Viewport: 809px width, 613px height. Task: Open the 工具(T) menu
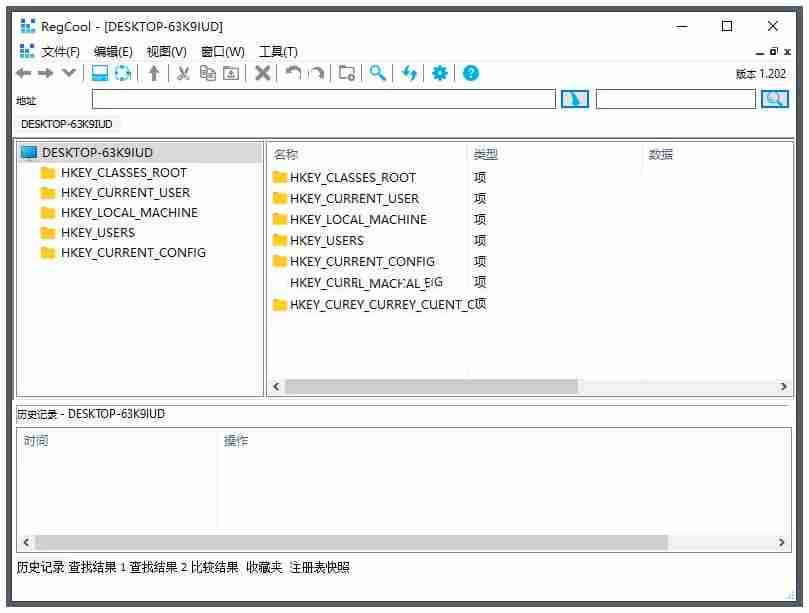(x=278, y=52)
